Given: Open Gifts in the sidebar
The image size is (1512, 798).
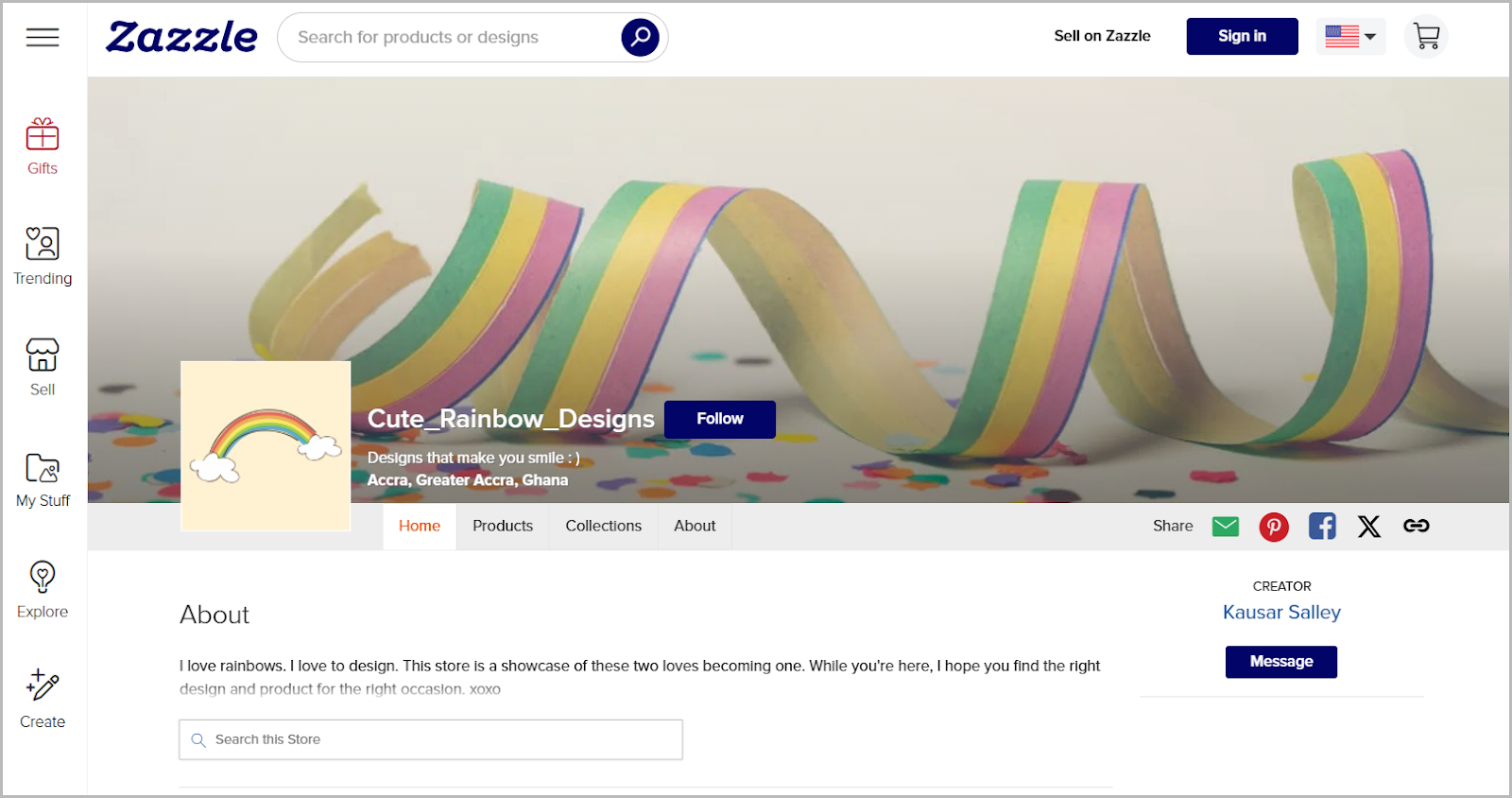Looking at the screenshot, I should click(43, 147).
